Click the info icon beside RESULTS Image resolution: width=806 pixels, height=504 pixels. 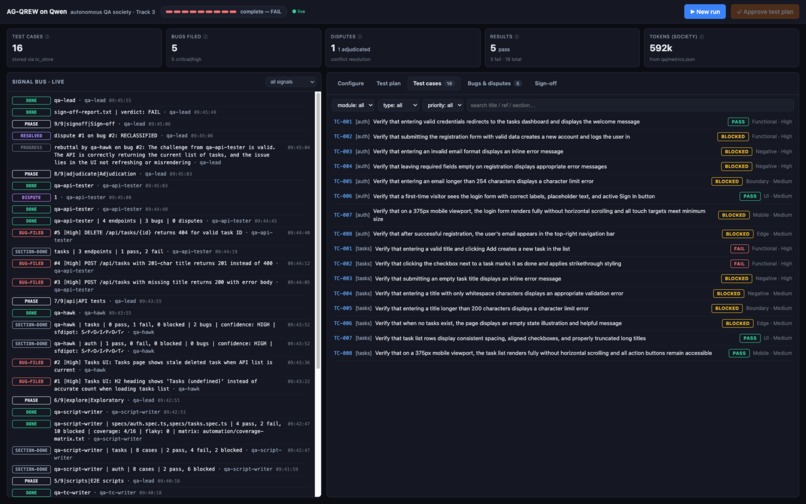(x=517, y=37)
